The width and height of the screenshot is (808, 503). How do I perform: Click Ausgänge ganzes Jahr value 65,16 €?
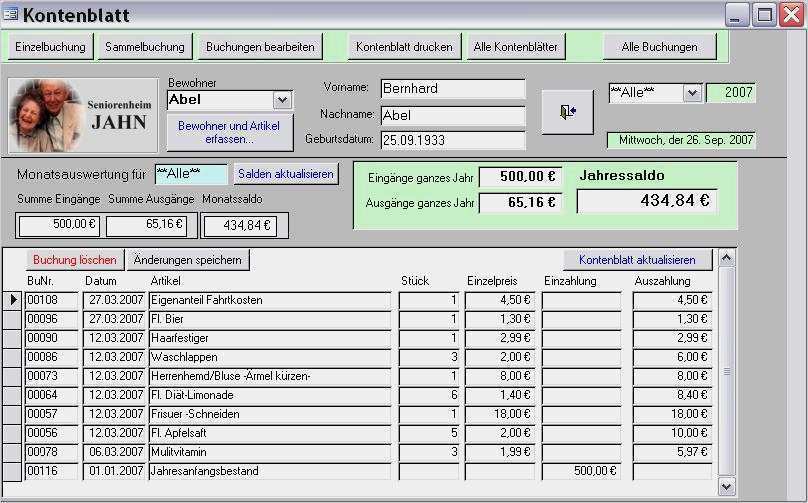[x=520, y=203]
